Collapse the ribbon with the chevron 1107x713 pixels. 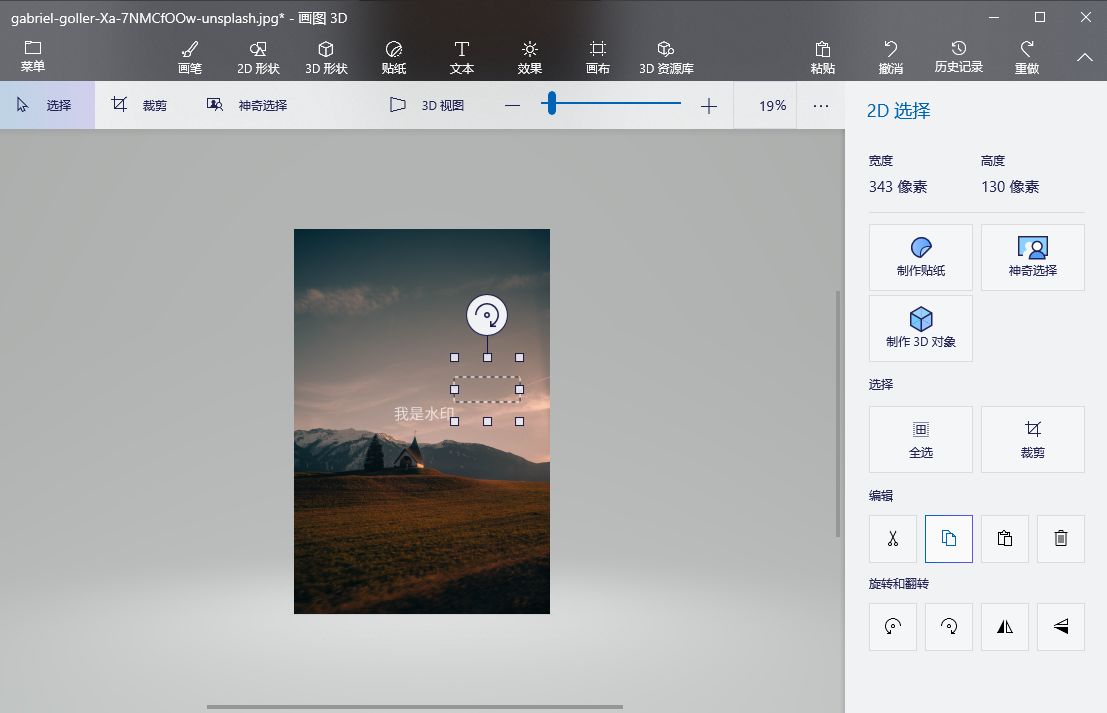(x=1085, y=58)
